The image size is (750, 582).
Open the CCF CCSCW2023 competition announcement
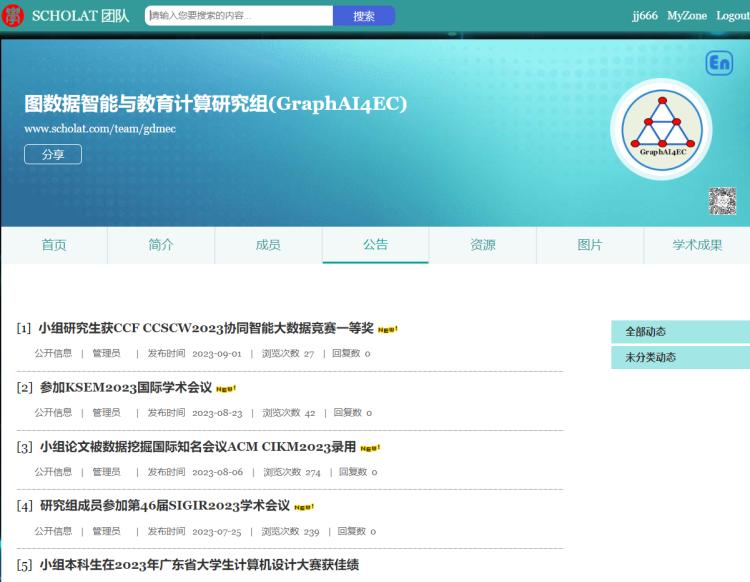point(206,328)
